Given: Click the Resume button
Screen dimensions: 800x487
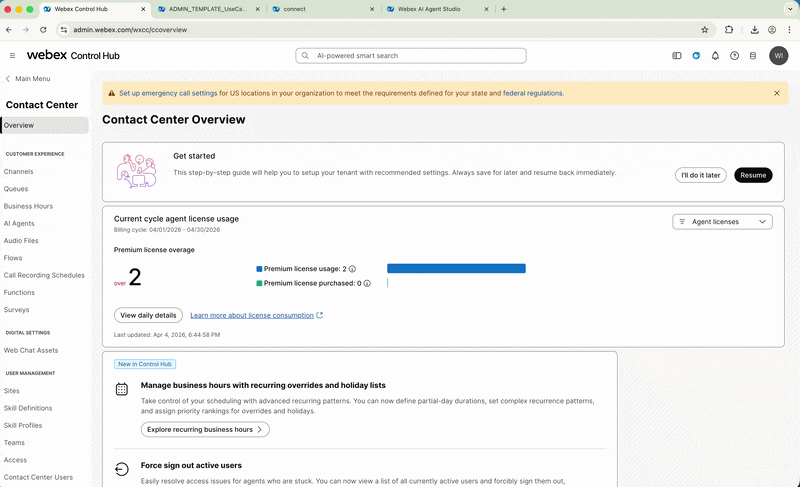Looking at the screenshot, I should 753,175.
